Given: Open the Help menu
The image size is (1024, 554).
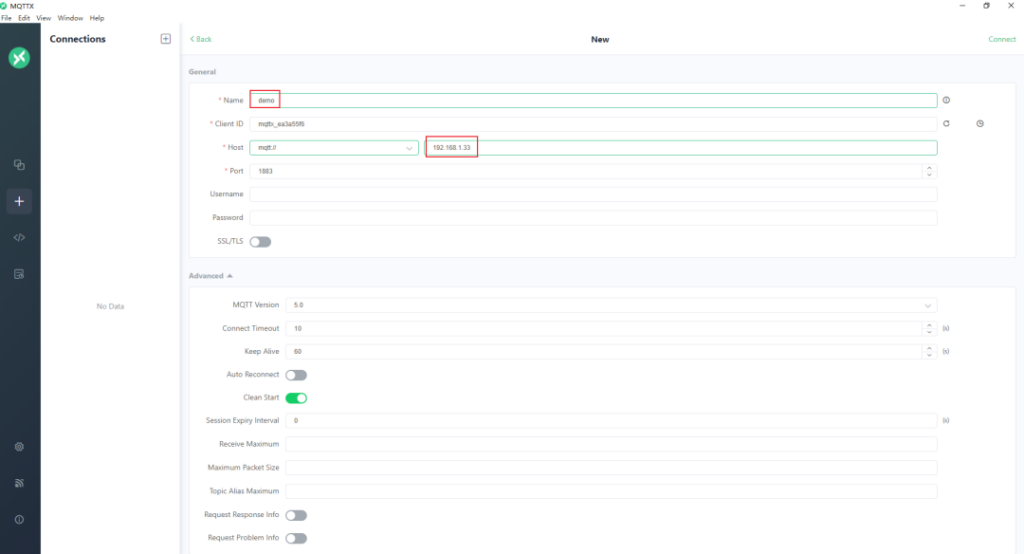Looking at the screenshot, I should coord(97,18).
